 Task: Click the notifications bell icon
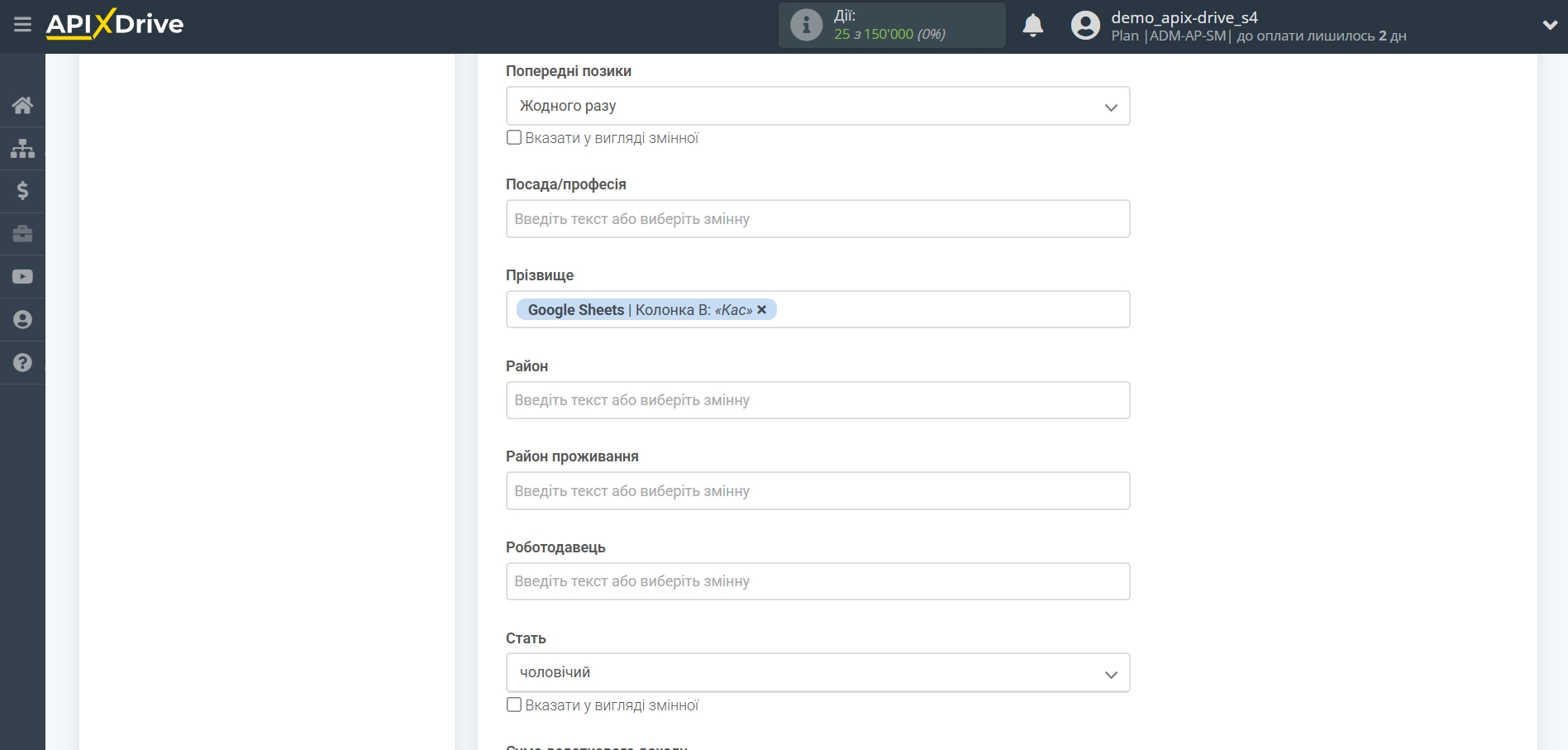[x=1032, y=26]
